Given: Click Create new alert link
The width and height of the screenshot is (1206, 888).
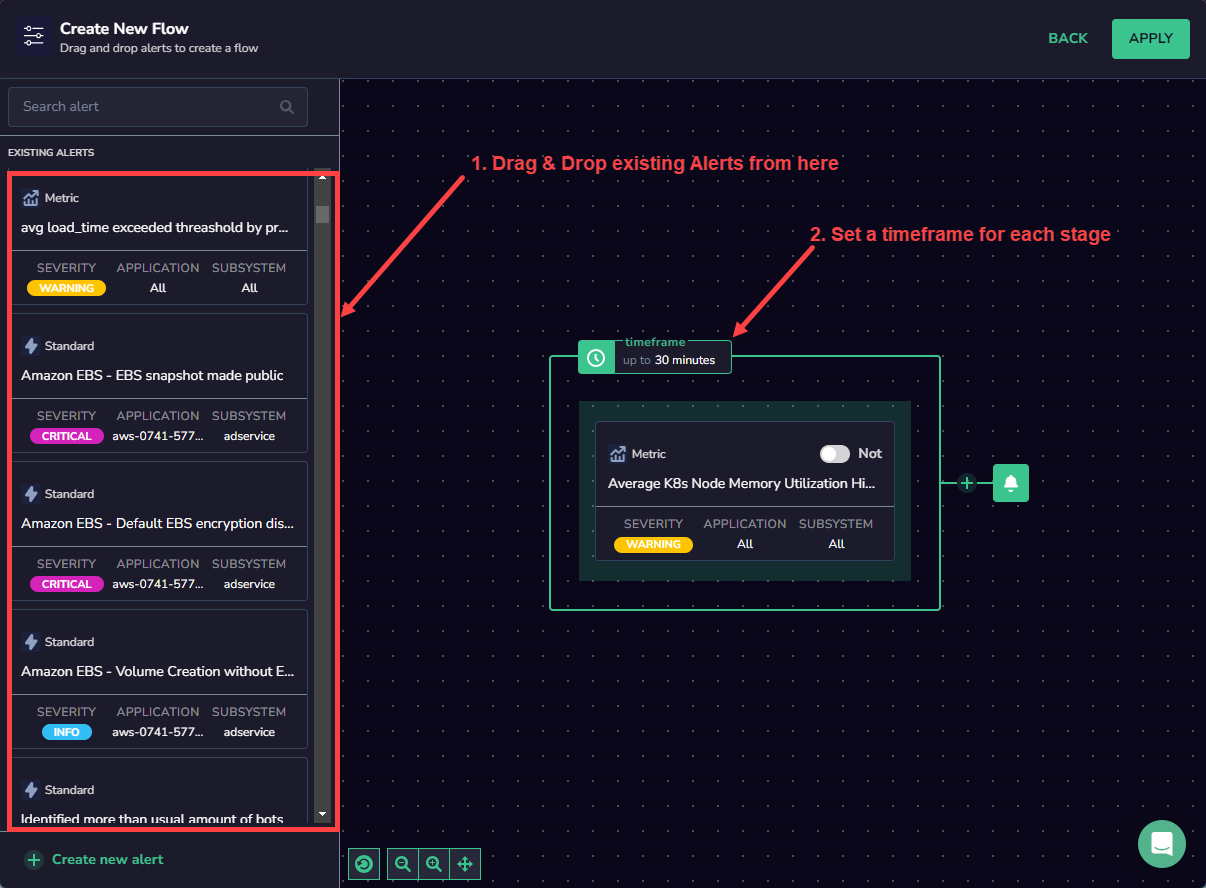Looking at the screenshot, I should tap(107, 859).
